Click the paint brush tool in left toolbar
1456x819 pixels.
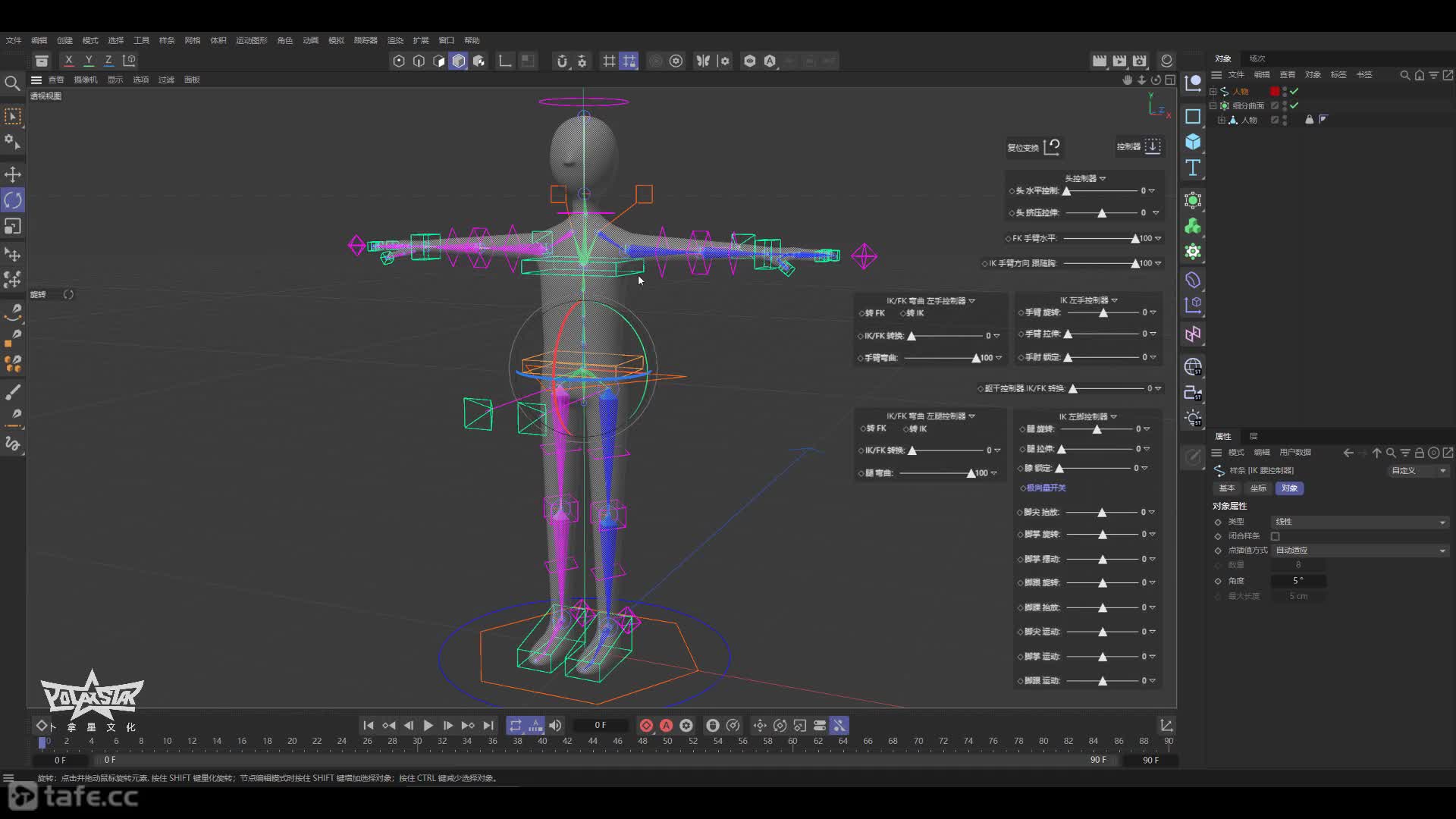pos(13,392)
